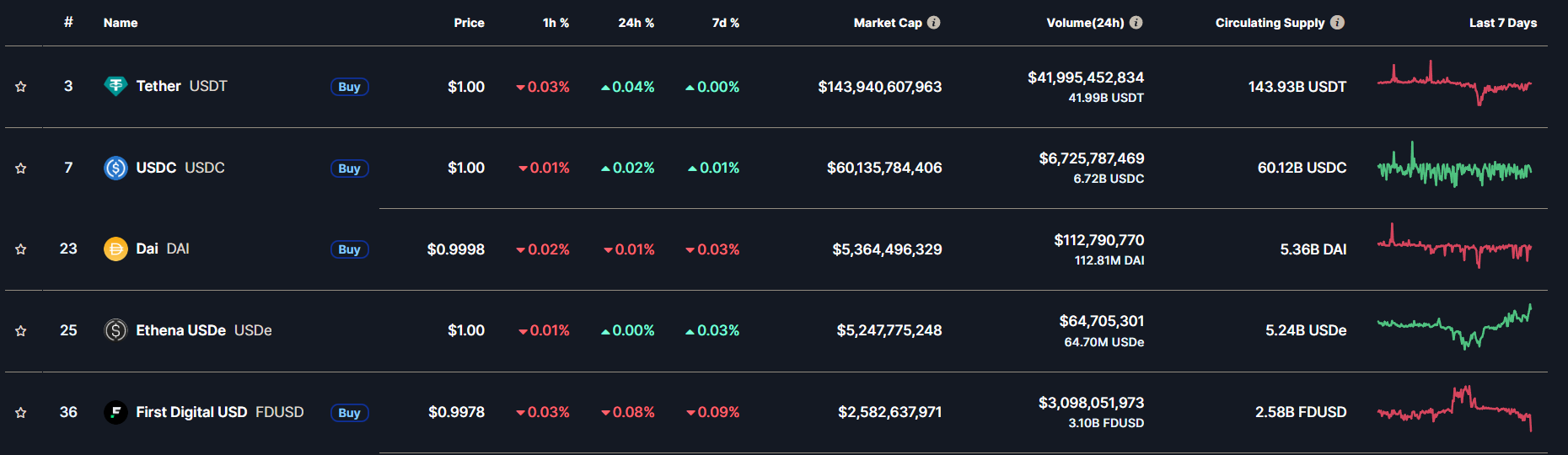The height and width of the screenshot is (455, 1568).
Task: Open Tether's 7-day sparkline chart
Action: [1455, 83]
